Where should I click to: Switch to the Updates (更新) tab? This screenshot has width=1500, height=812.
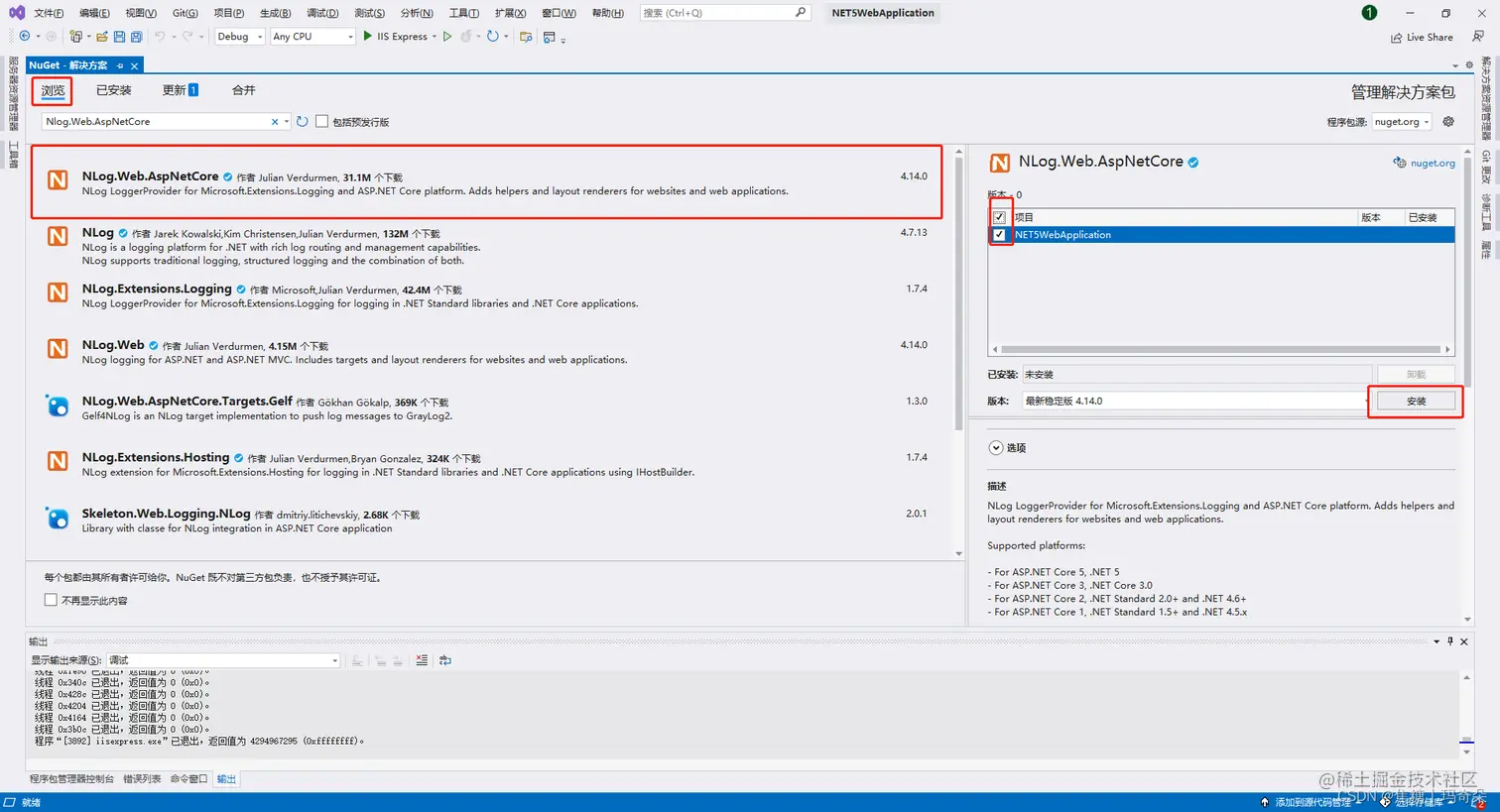pos(180,90)
